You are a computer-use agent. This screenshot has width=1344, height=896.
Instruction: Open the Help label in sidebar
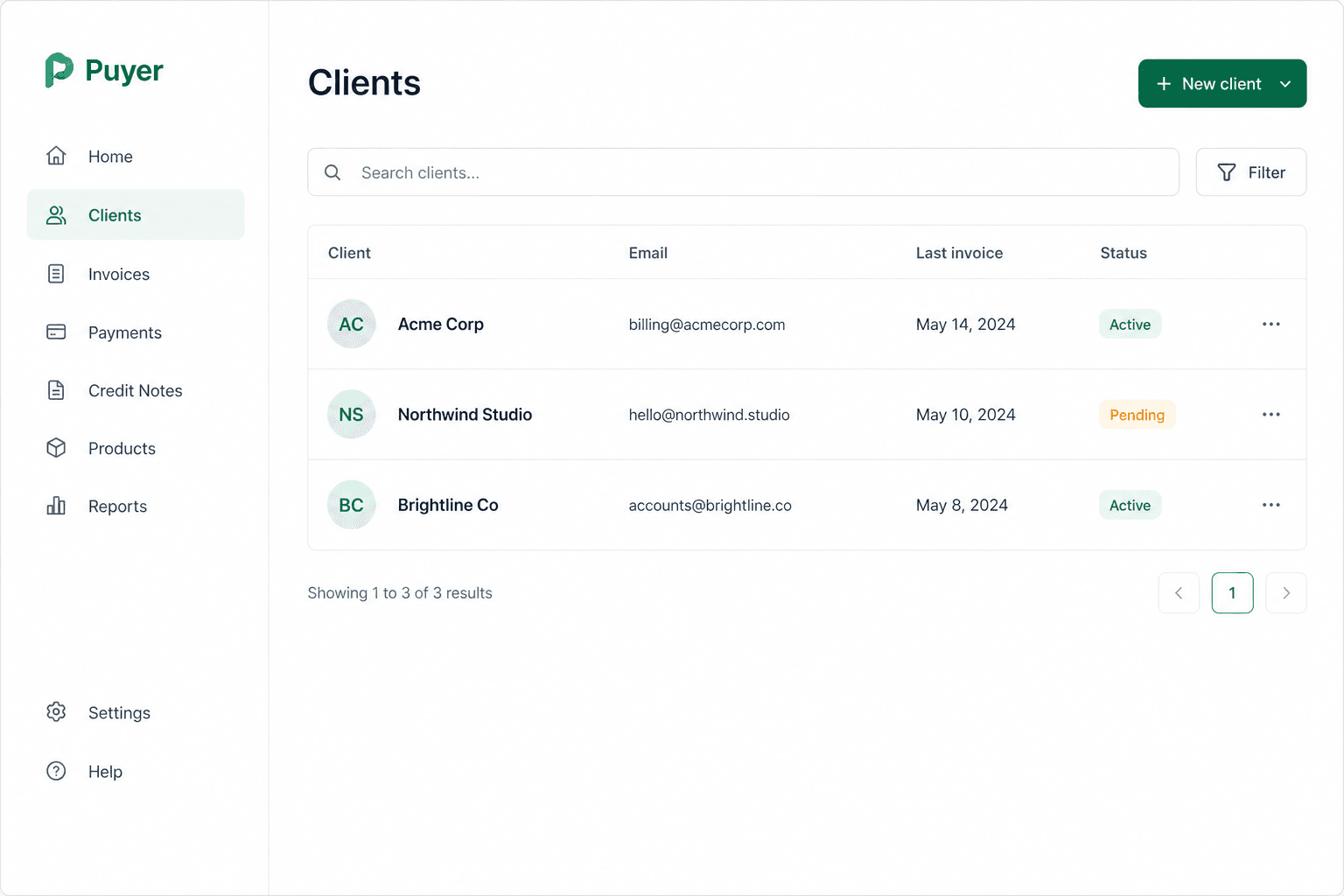pos(105,772)
